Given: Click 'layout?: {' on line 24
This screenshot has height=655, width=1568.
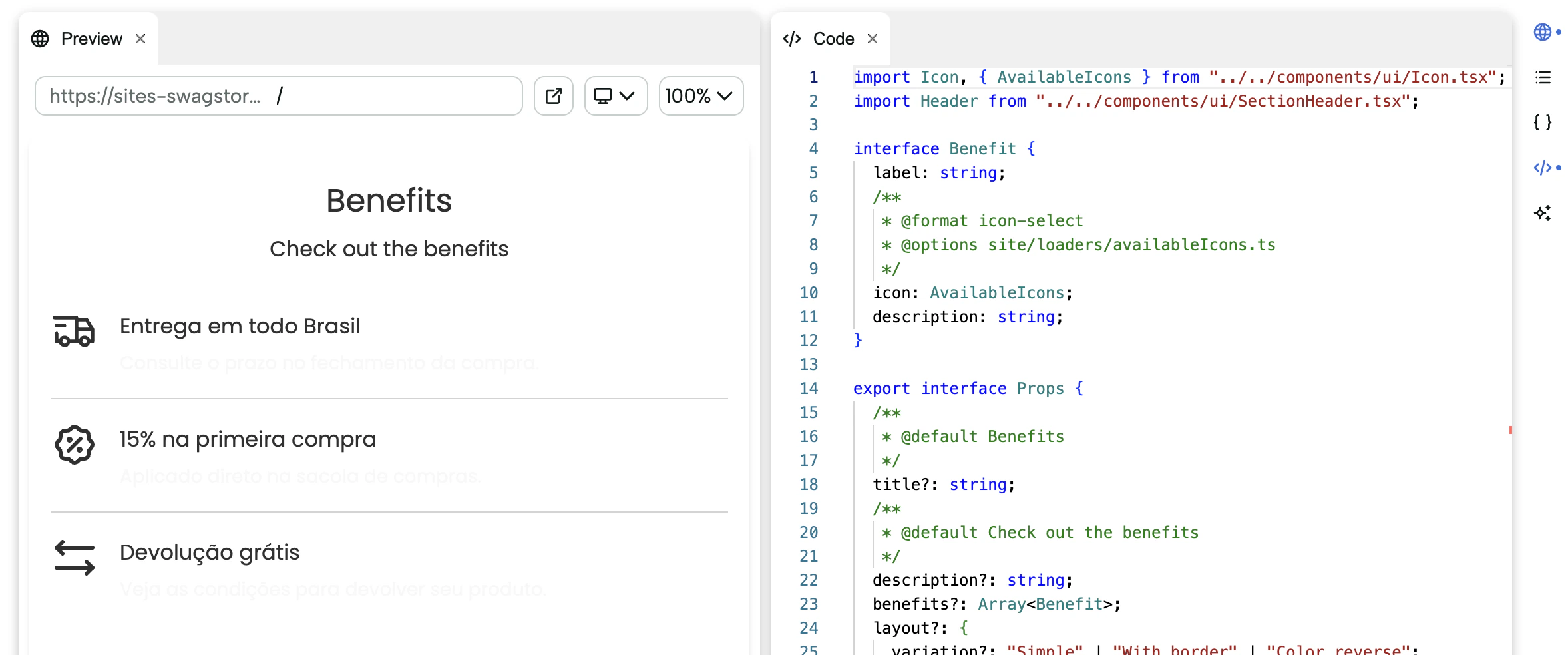Looking at the screenshot, I should [x=920, y=628].
